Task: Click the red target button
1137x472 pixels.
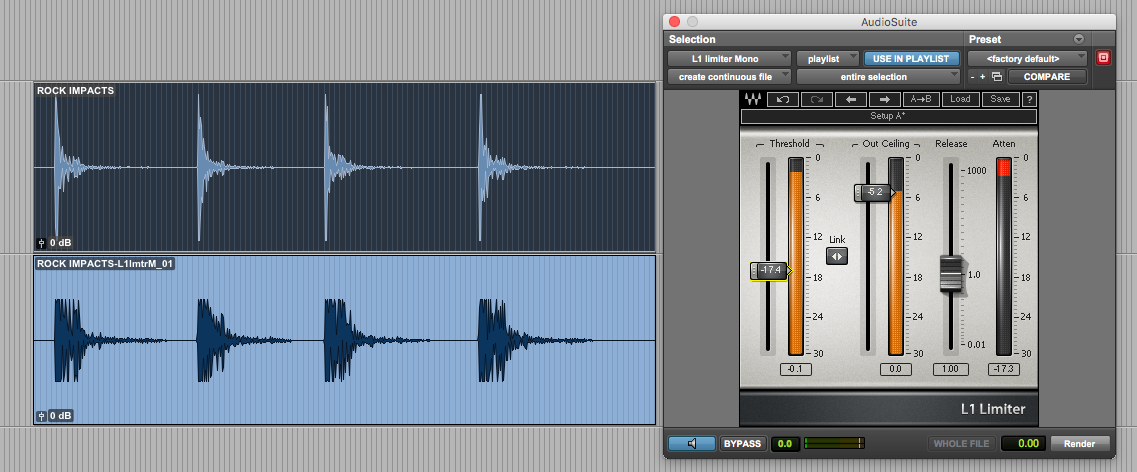Action: [x=1103, y=58]
